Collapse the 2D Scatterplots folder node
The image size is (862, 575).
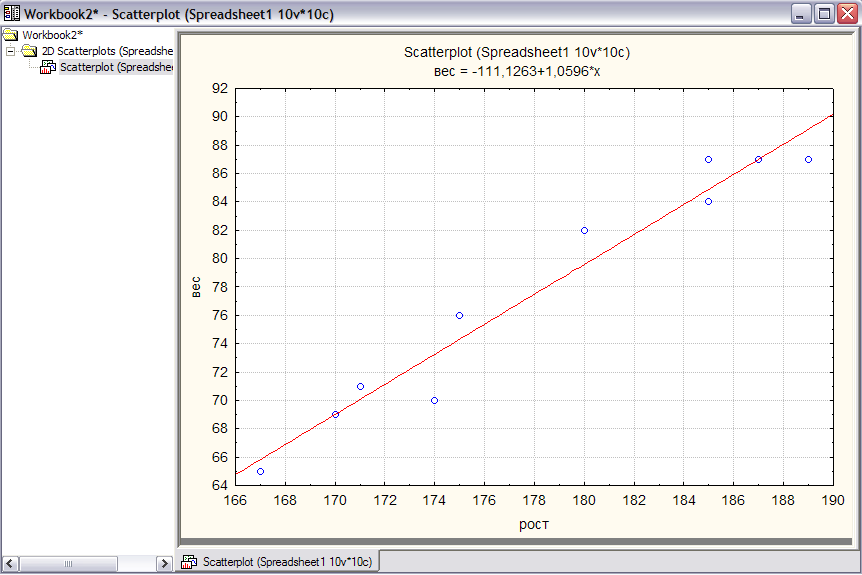(x=10, y=51)
